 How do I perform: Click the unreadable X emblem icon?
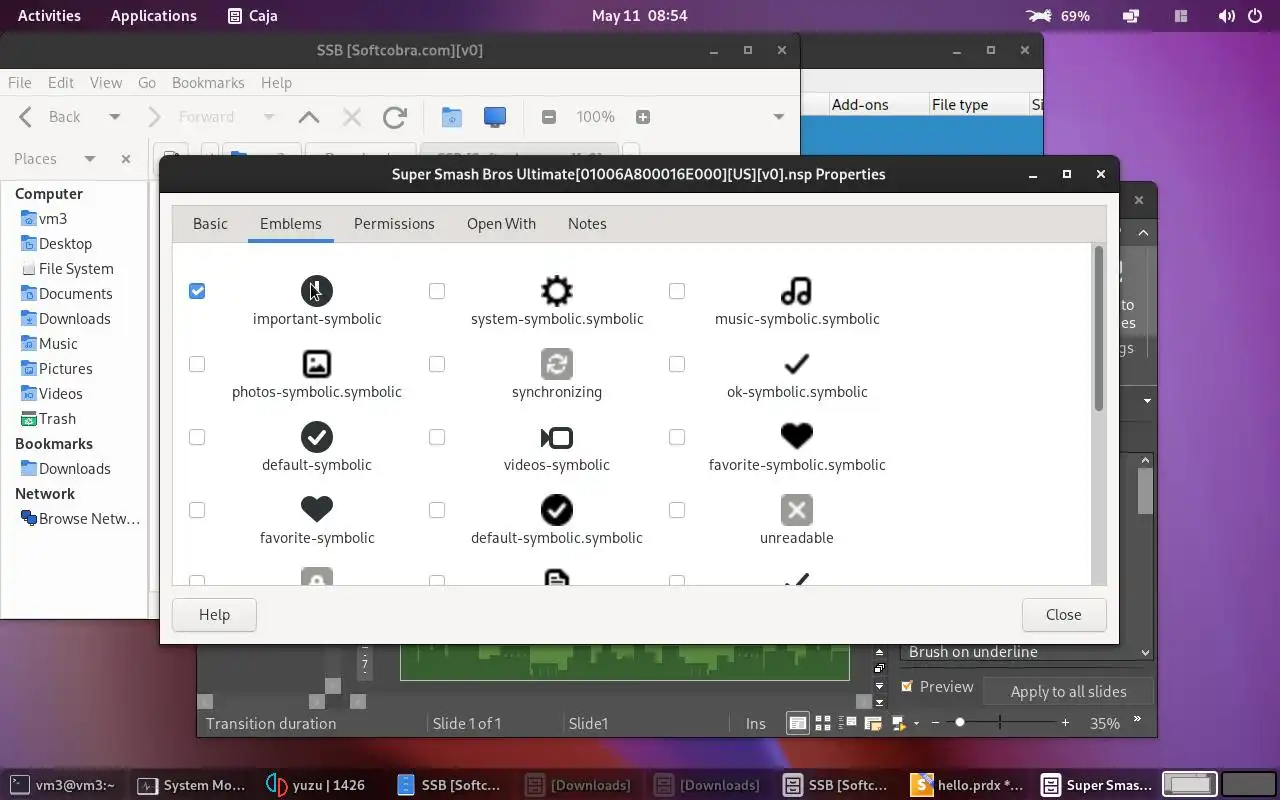(x=797, y=510)
